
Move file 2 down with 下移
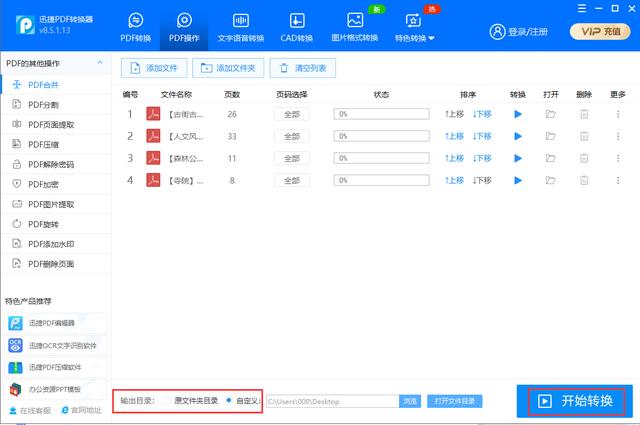(482, 136)
